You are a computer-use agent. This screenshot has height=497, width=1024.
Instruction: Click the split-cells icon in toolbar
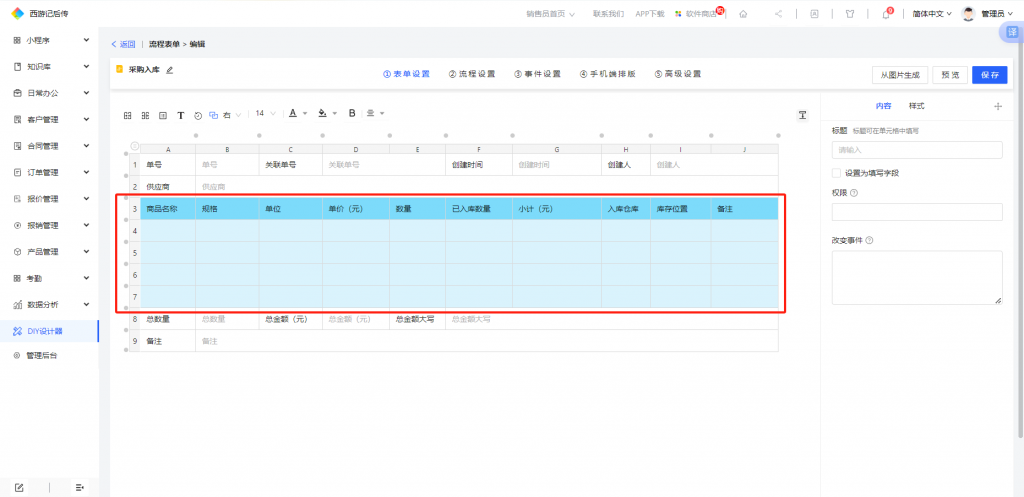pos(146,115)
